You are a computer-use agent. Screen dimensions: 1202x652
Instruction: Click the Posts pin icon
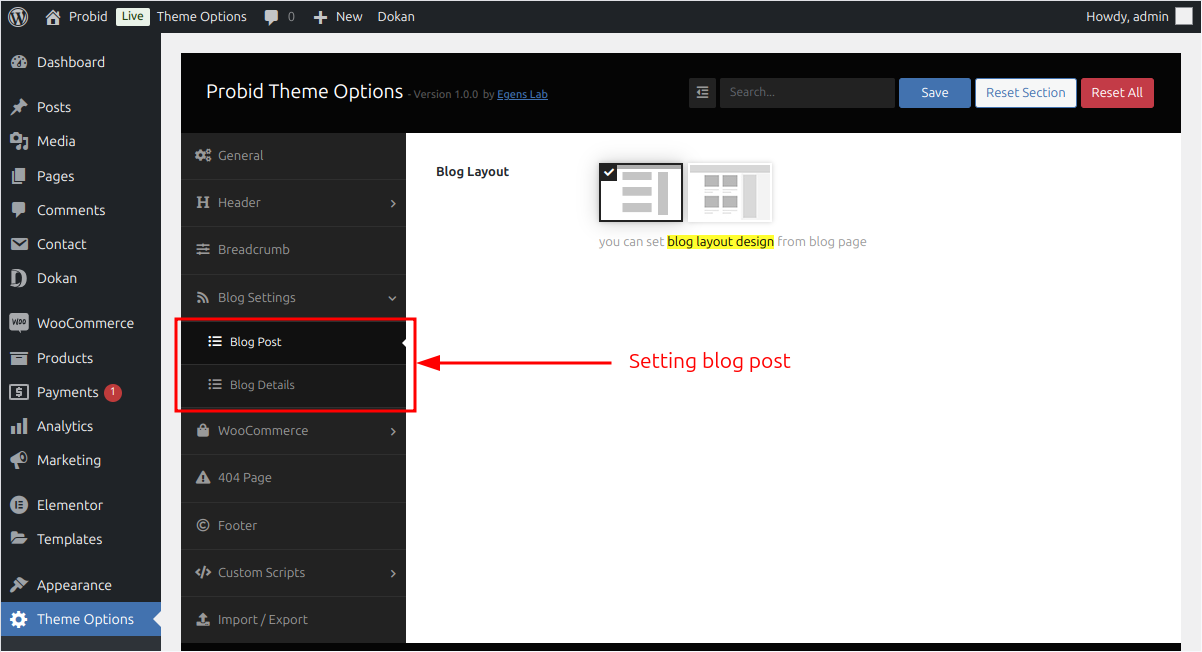(x=19, y=107)
